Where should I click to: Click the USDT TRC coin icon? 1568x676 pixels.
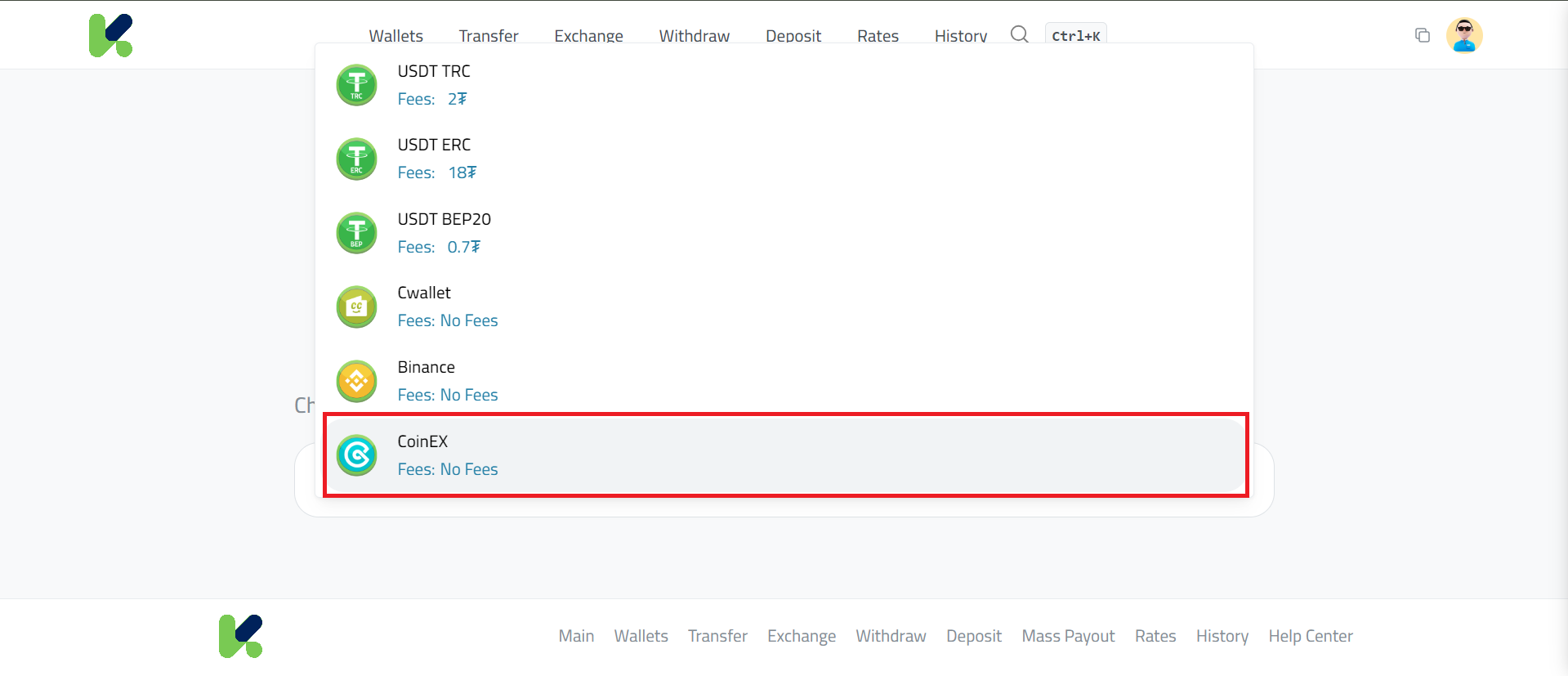coord(356,85)
